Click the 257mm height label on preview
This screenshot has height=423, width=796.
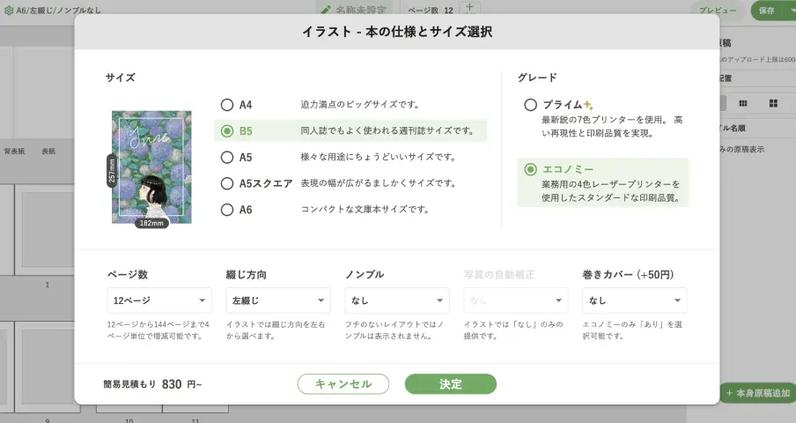[x=112, y=171]
